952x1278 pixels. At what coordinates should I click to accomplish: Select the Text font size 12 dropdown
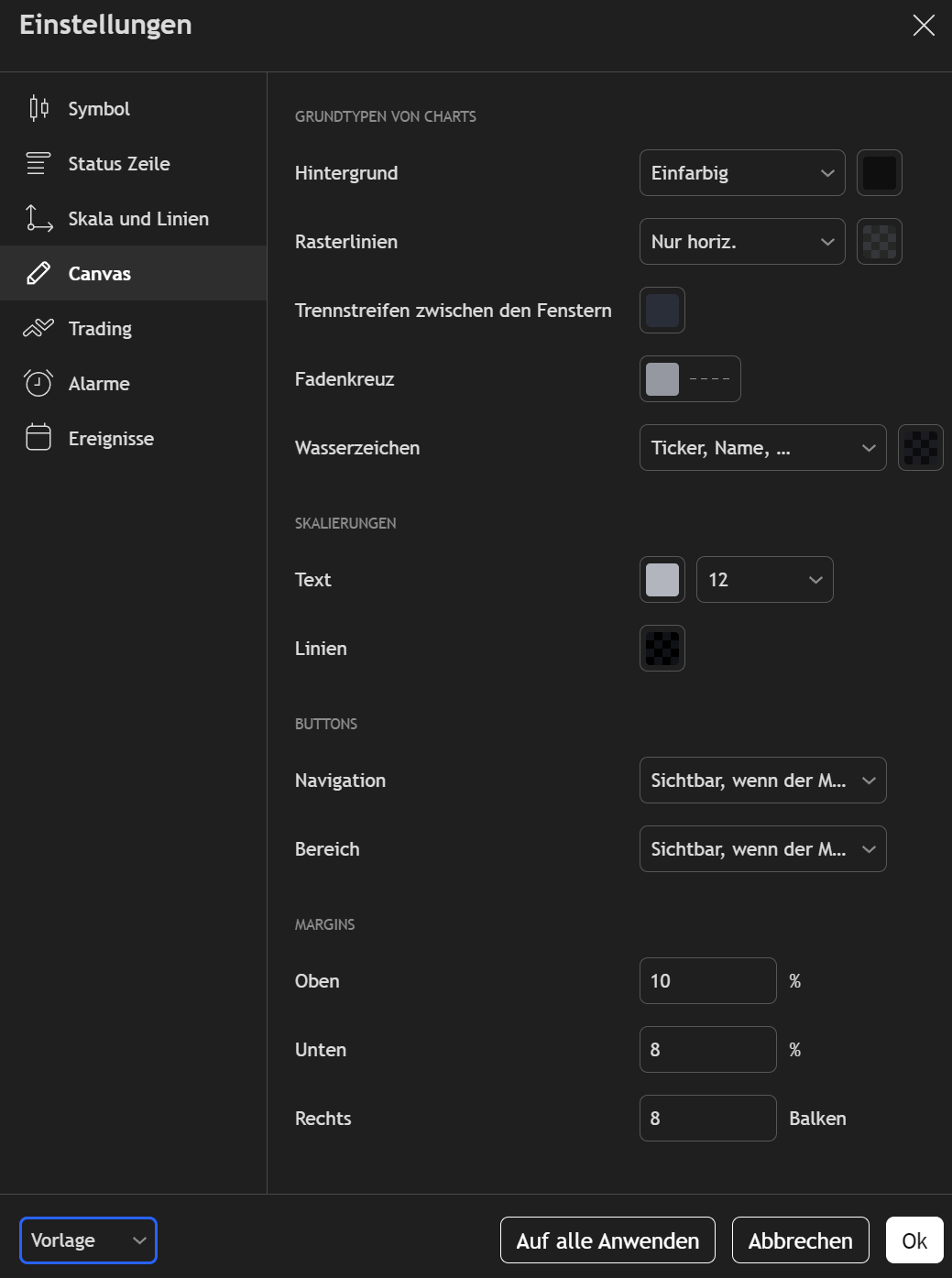(764, 580)
